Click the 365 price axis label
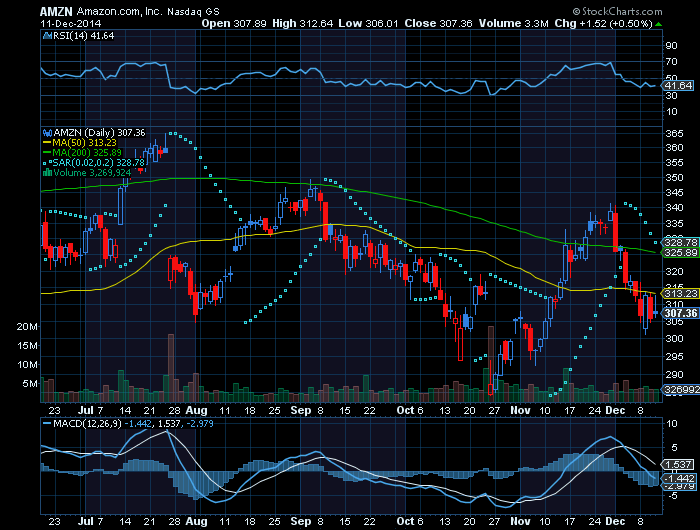Image resolution: width=700 pixels, height=530 pixels. click(x=674, y=134)
